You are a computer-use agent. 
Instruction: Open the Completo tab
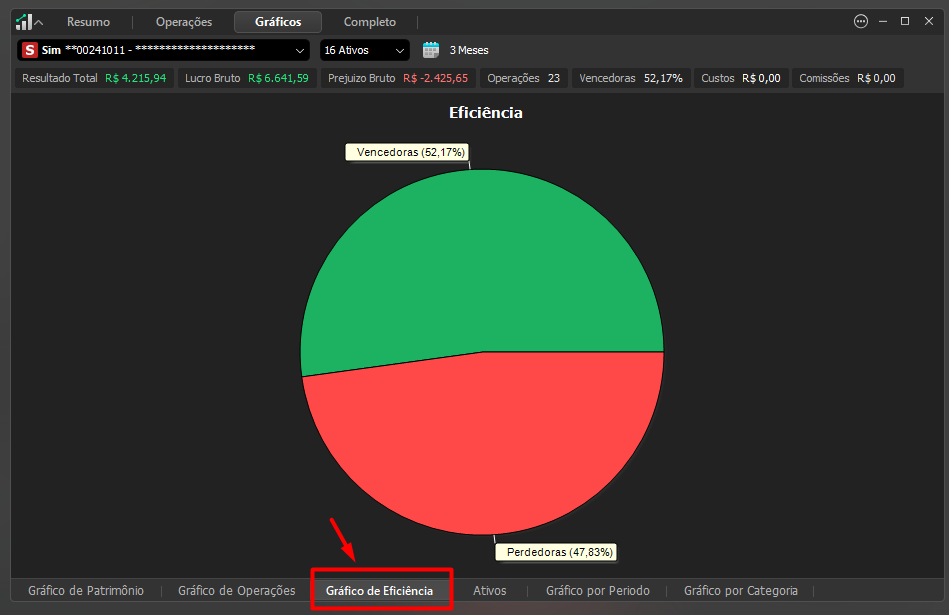click(370, 22)
